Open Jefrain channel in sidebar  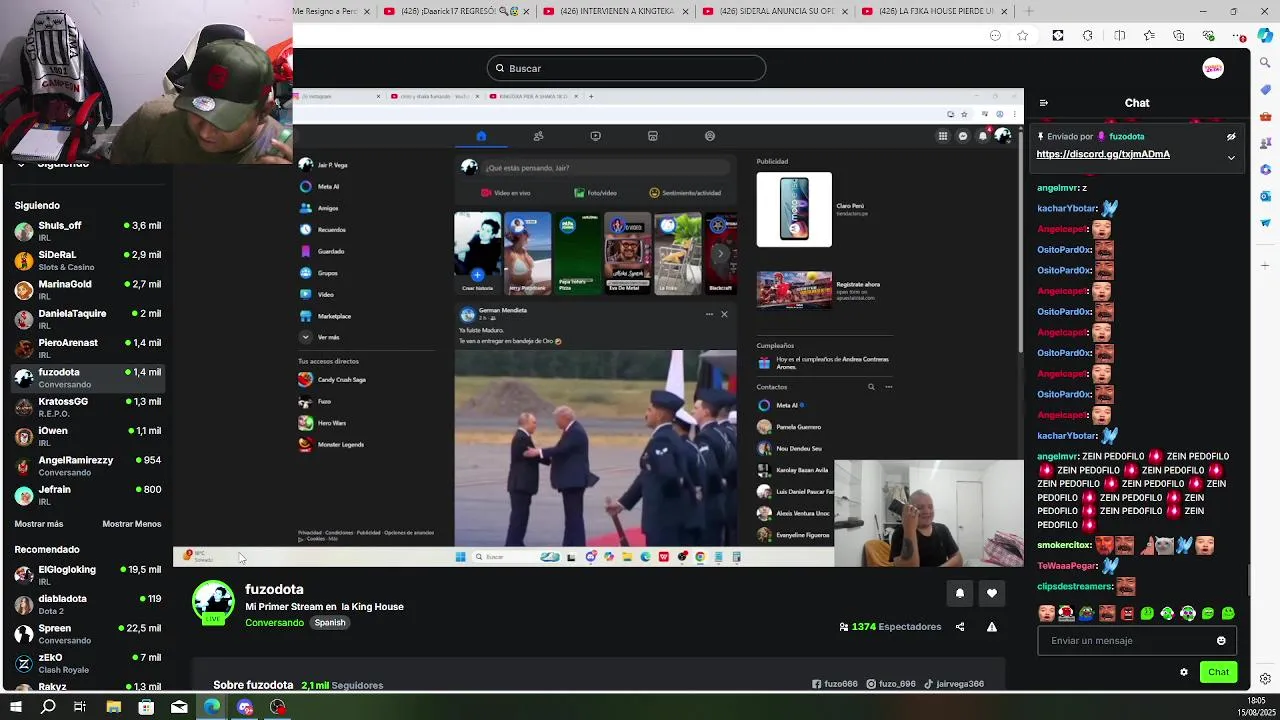pos(88,495)
